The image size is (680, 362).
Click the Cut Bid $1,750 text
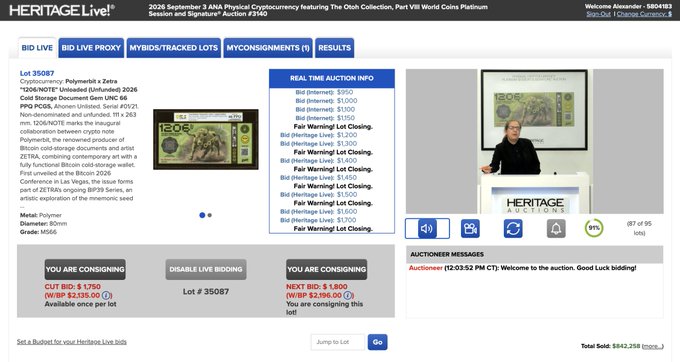pyautogui.click(x=72, y=287)
